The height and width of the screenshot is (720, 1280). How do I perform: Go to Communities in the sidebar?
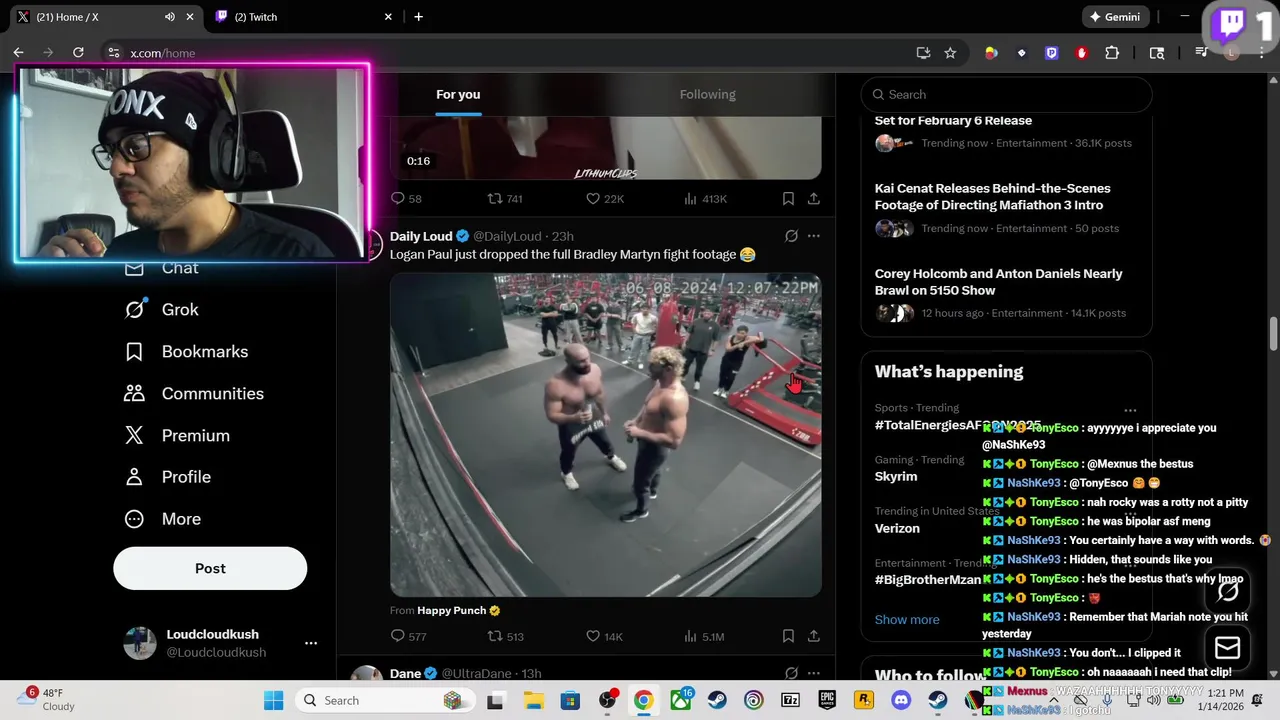point(194,394)
